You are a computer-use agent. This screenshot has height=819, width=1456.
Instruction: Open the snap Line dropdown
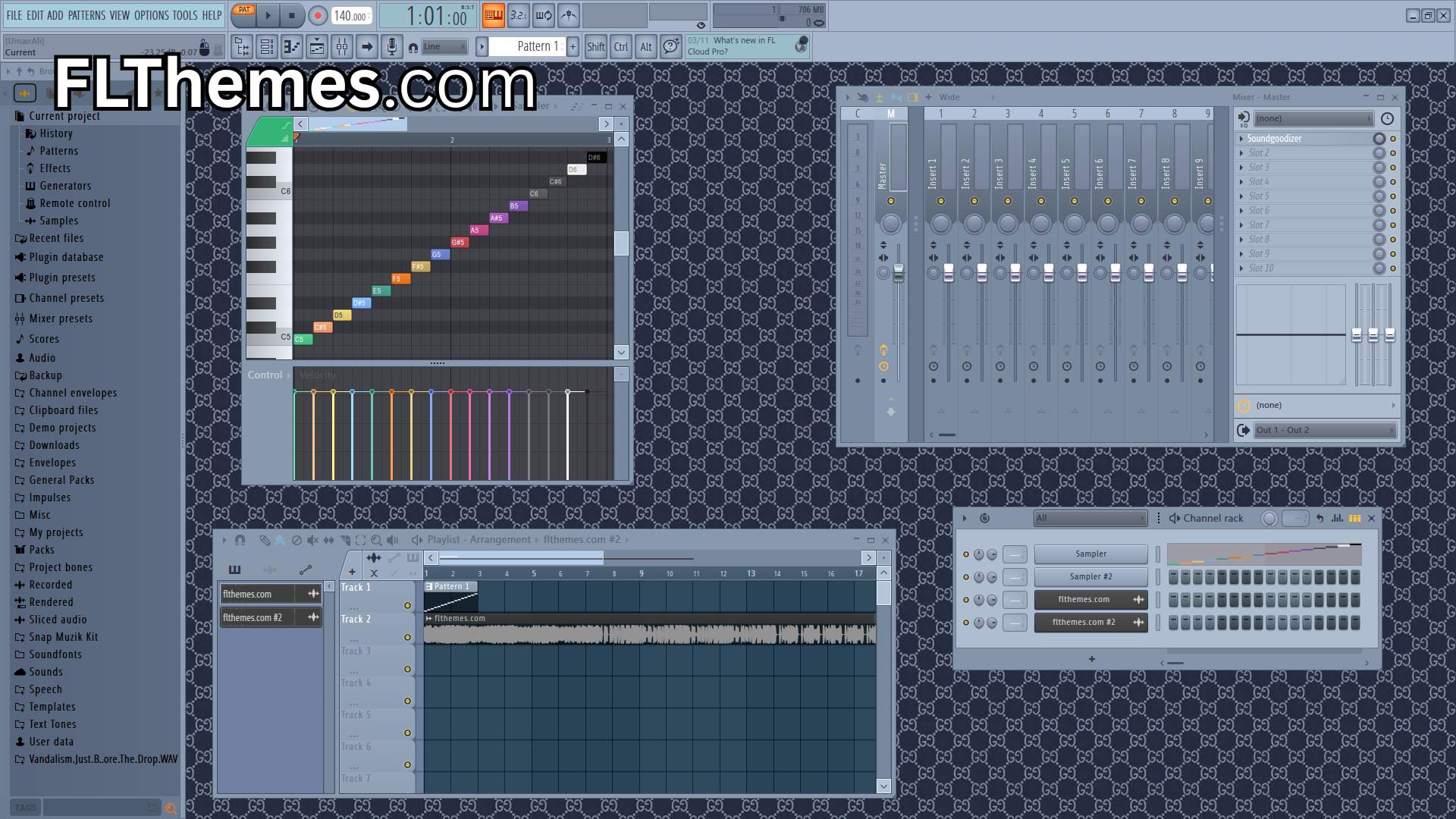444,47
